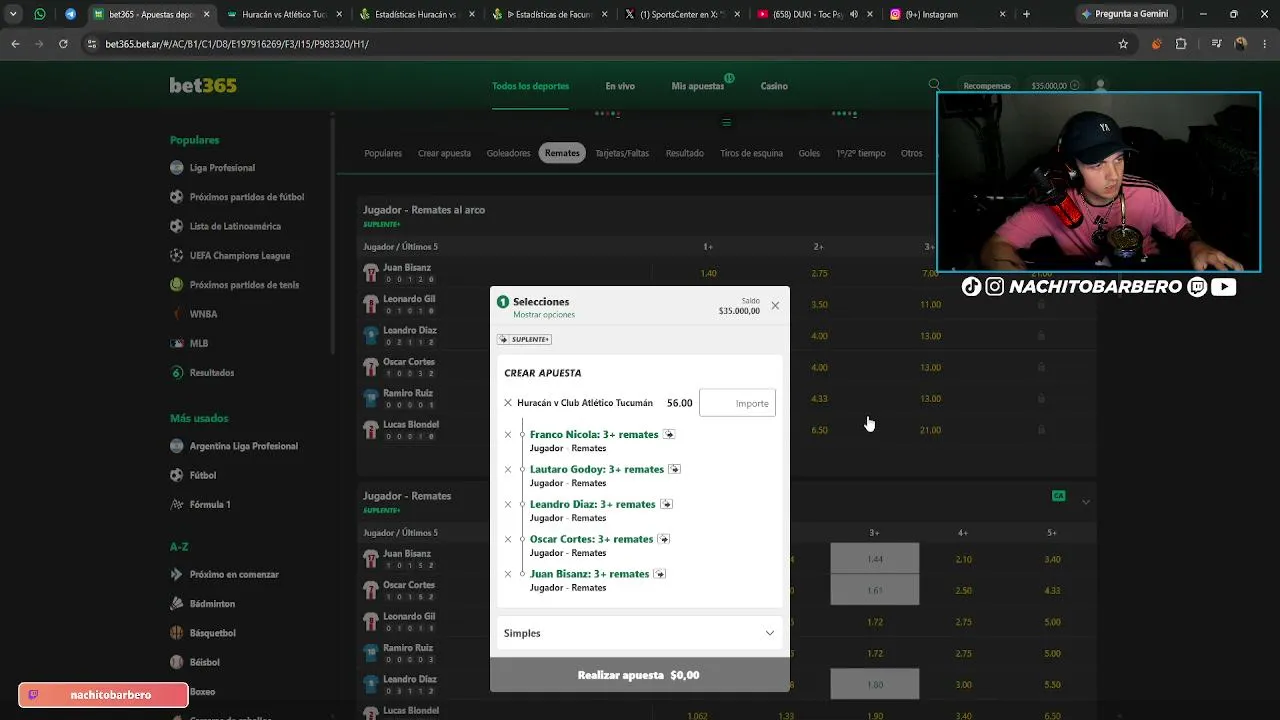Click the Béisbol sport icon

click(177, 662)
